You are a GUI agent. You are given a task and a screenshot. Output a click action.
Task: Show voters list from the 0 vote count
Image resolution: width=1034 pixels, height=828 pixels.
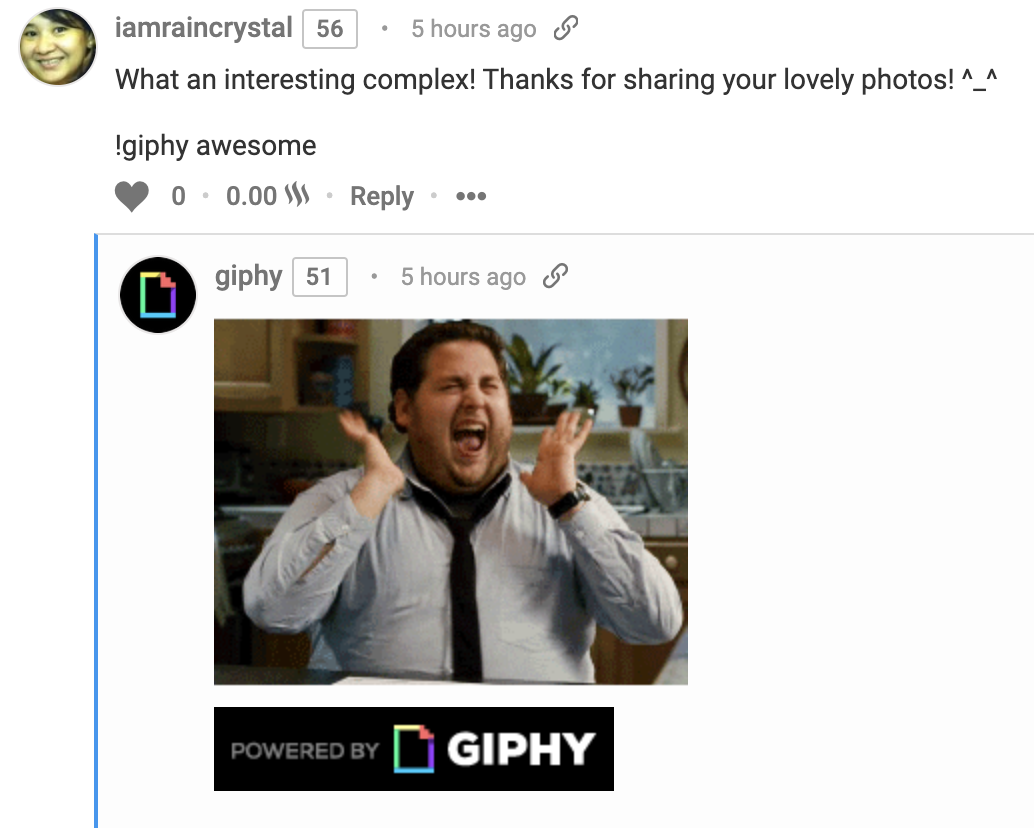click(178, 196)
